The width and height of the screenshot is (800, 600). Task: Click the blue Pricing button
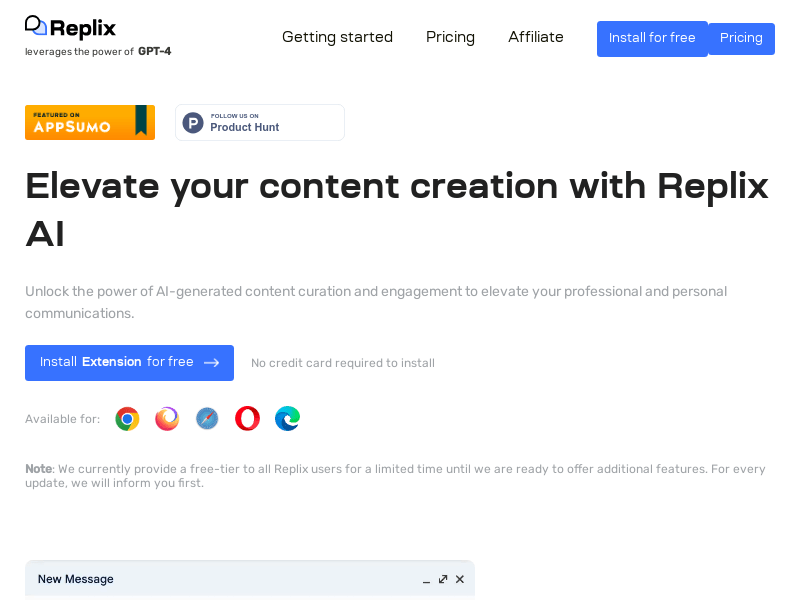point(741,39)
